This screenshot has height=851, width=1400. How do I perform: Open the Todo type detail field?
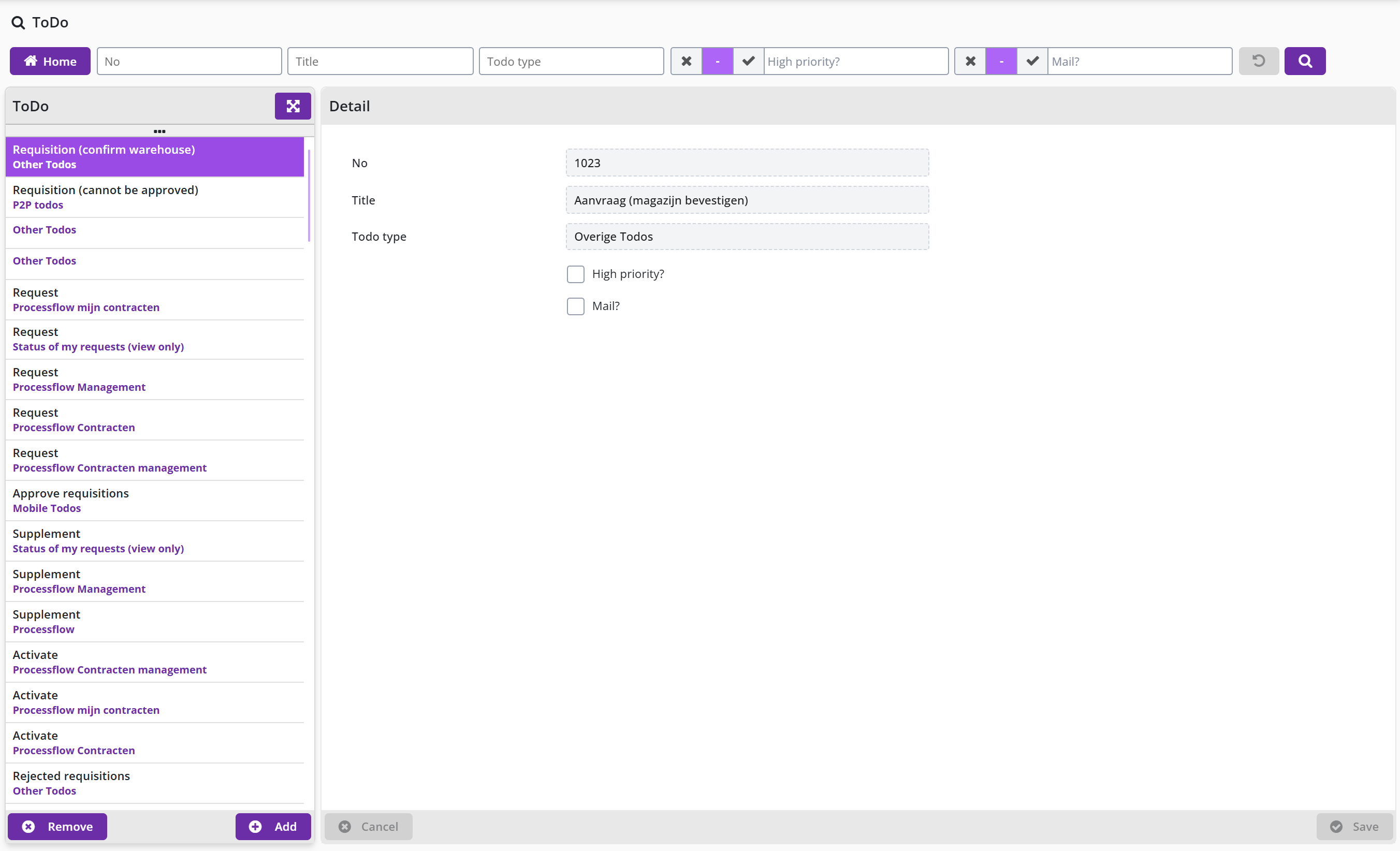(x=747, y=237)
